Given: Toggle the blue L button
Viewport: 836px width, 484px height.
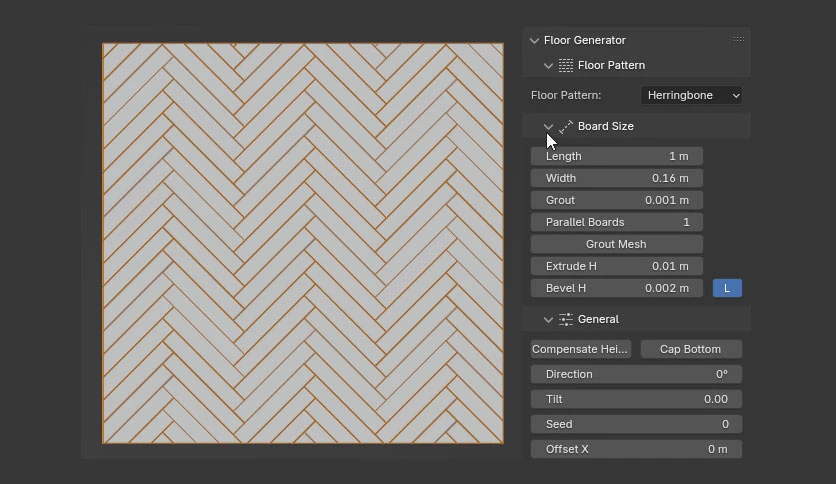Looking at the screenshot, I should pyautogui.click(x=727, y=288).
